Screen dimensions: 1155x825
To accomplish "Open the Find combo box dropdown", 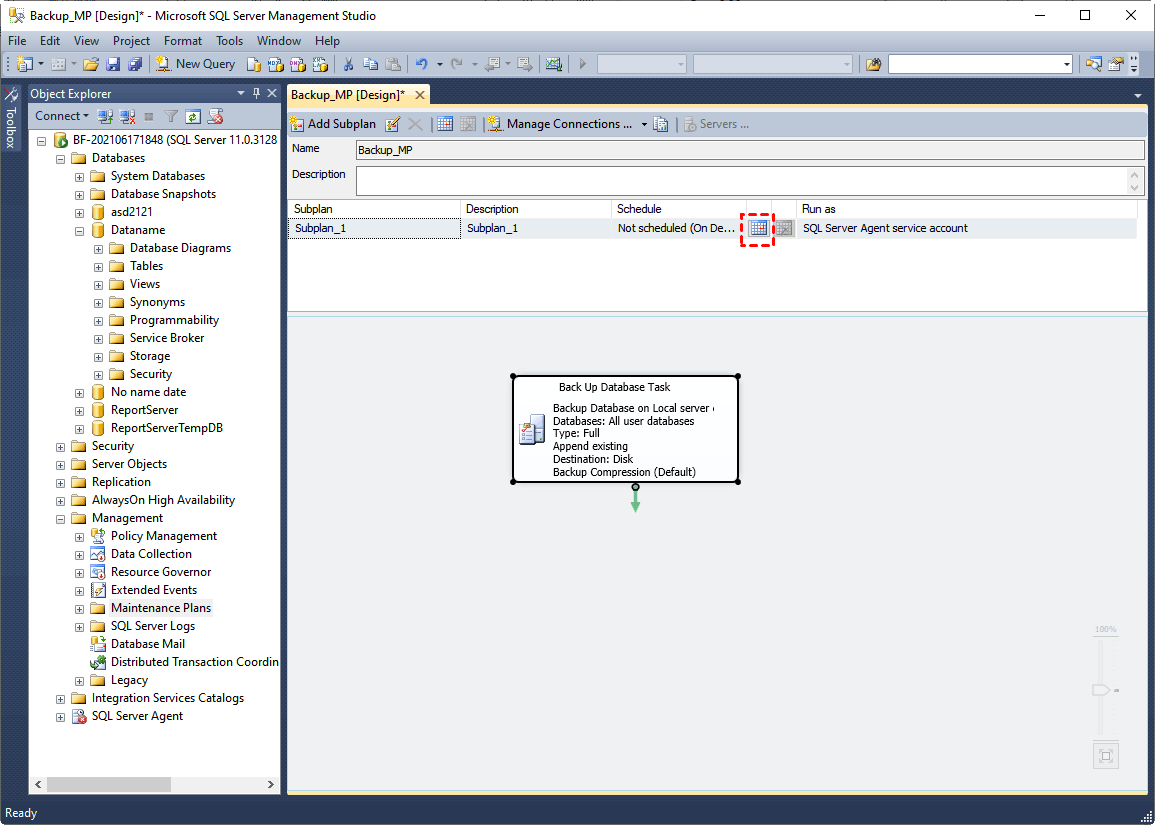I will 1067,65.
